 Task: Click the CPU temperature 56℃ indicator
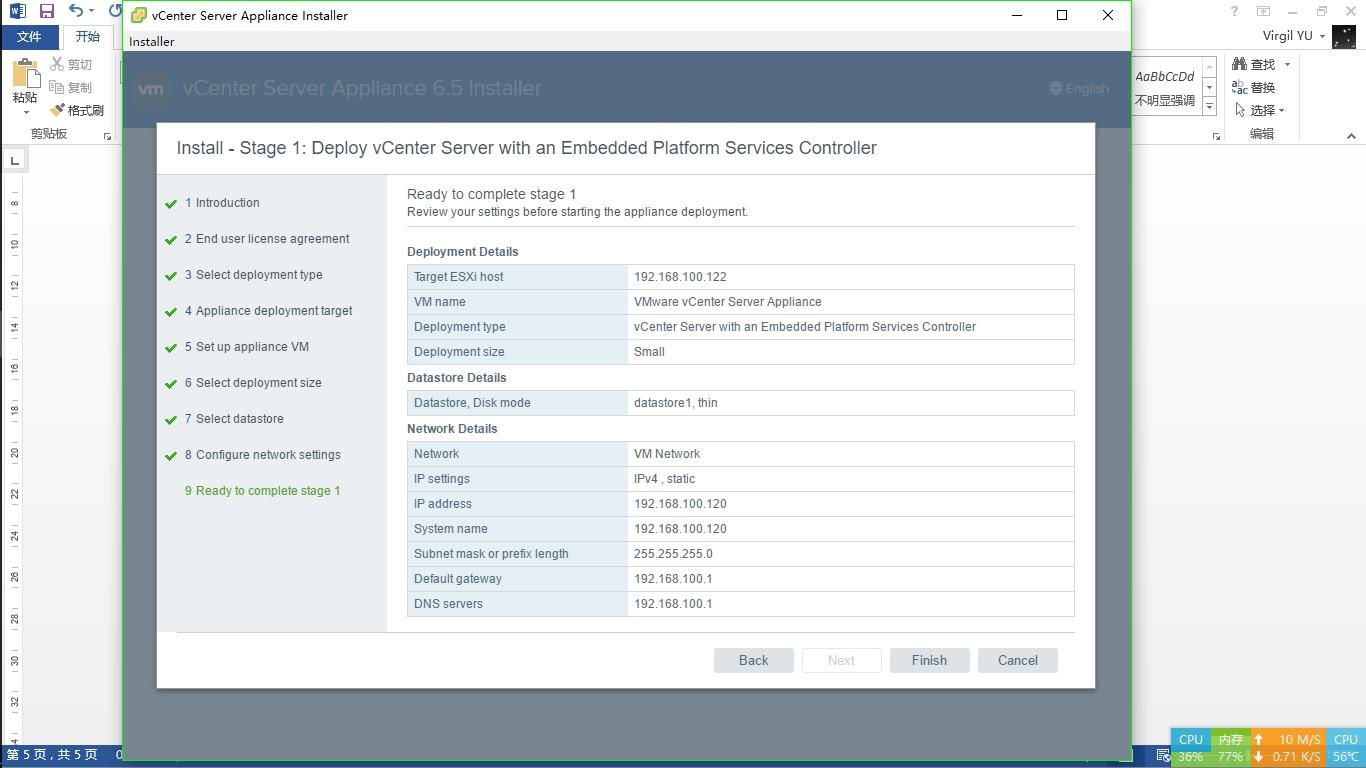pos(1346,748)
